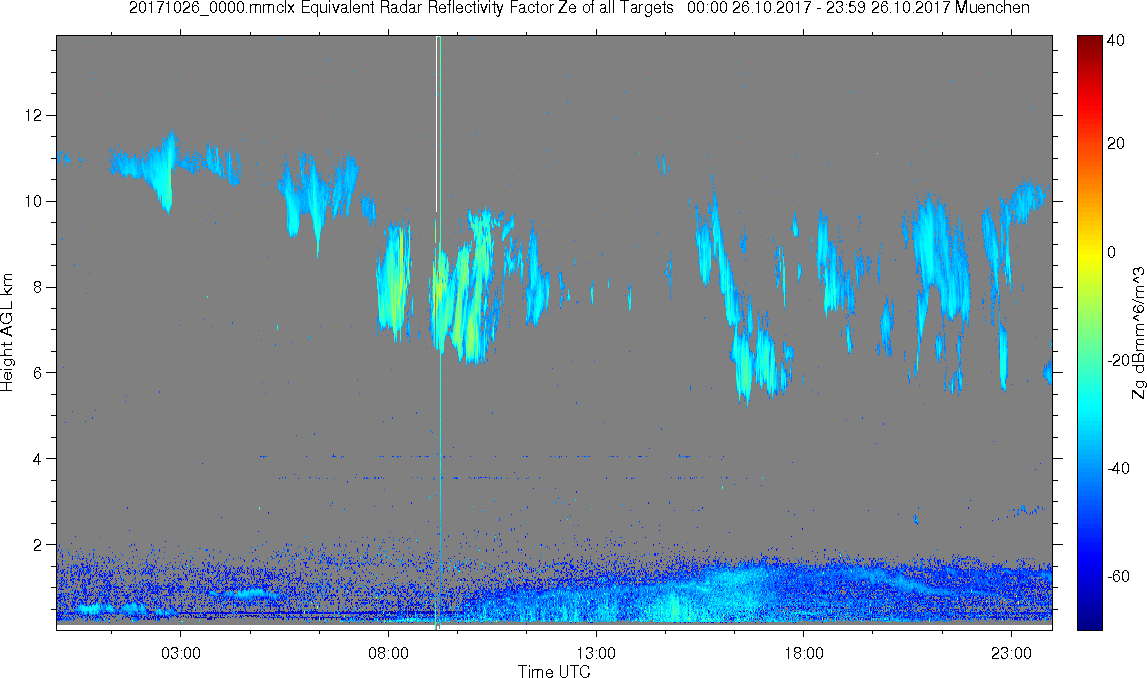Click the 08:00 time tick label
This screenshot has height=678, width=1147.
pos(388,652)
